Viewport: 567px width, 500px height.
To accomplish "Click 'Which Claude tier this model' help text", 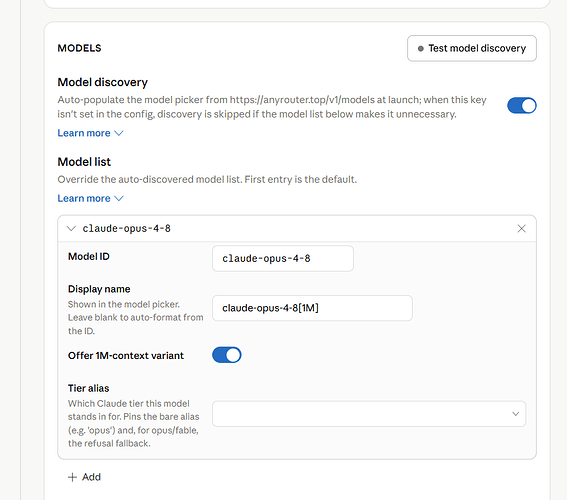I will pos(133,423).
